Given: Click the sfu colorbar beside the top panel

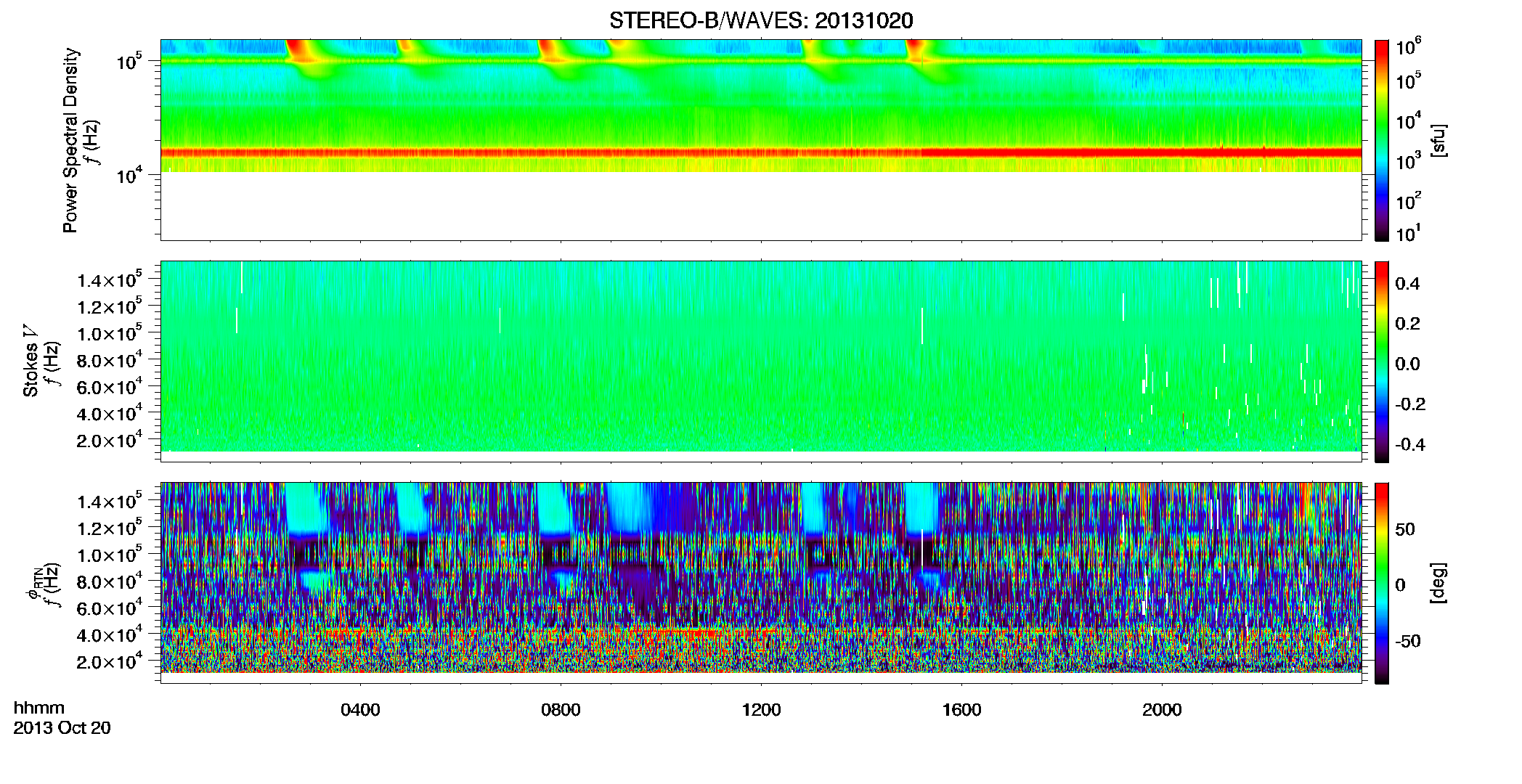Looking at the screenshot, I should click(1382, 140).
